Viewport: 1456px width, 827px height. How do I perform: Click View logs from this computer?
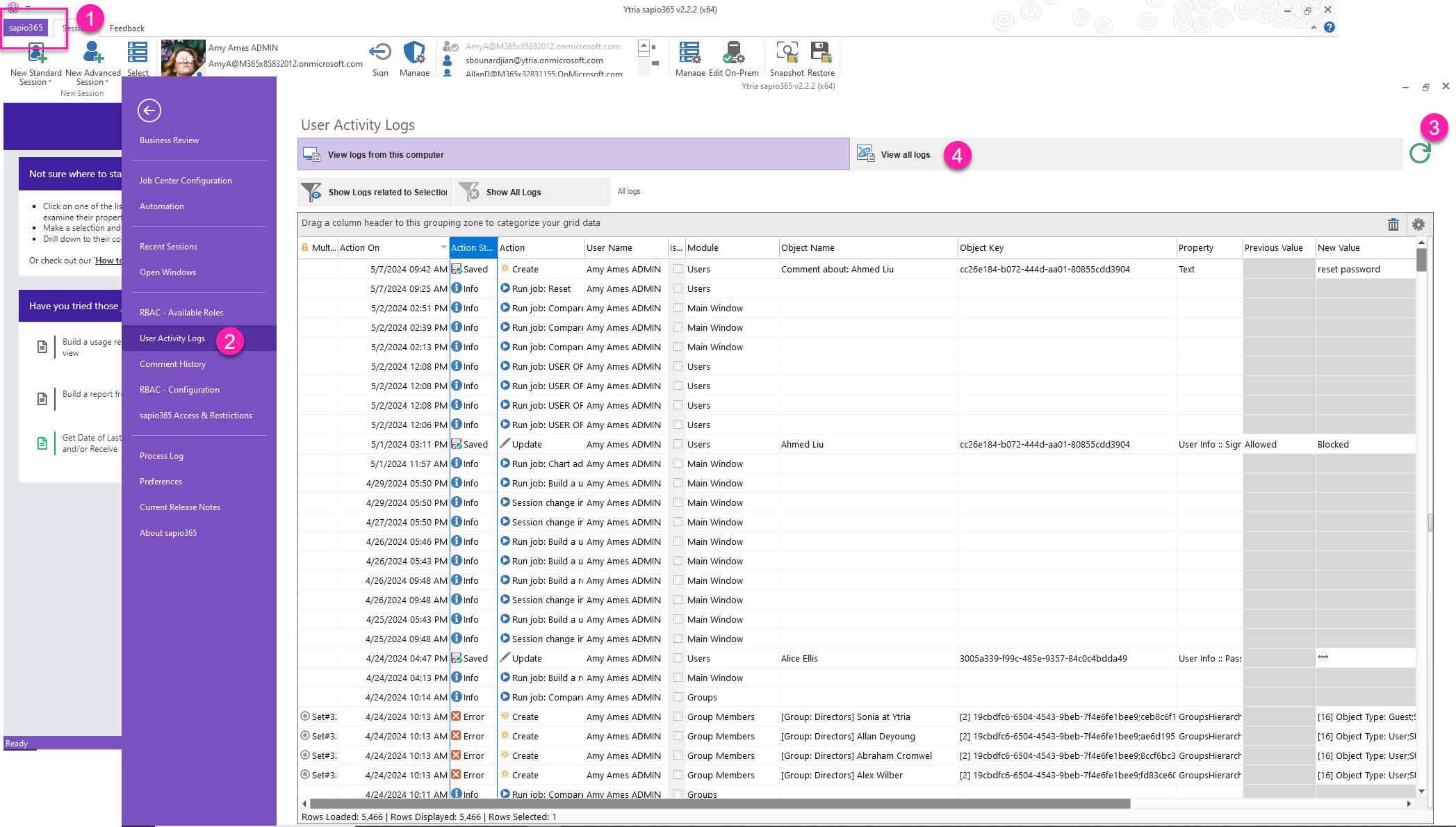coord(573,154)
